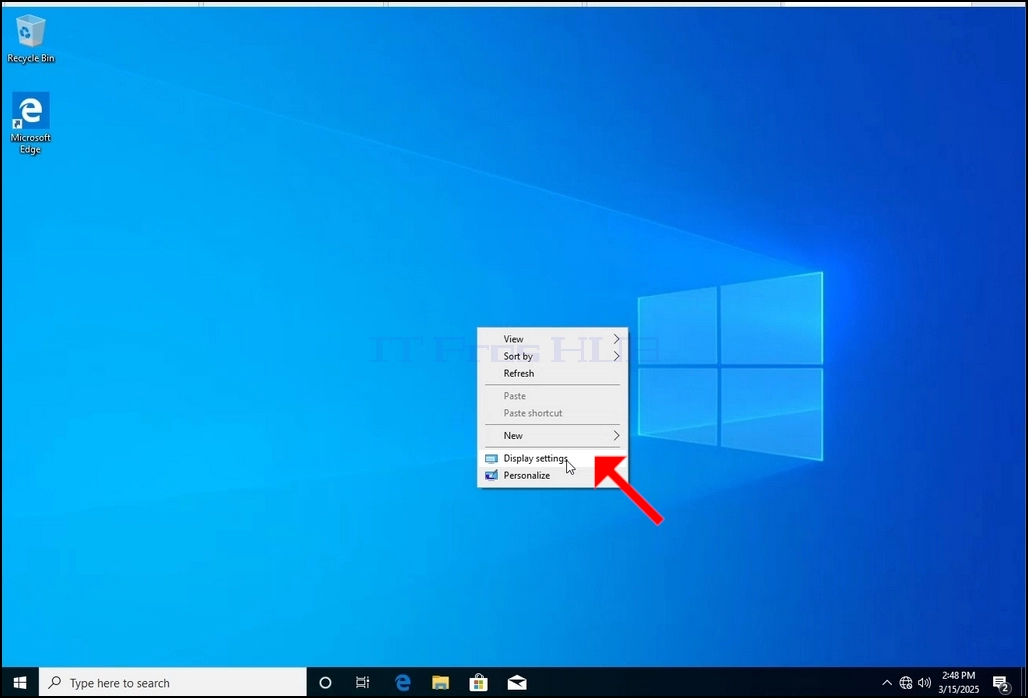Expand the New submenu
Image resolution: width=1028 pixels, height=698 pixels.
[x=552, y=435]
